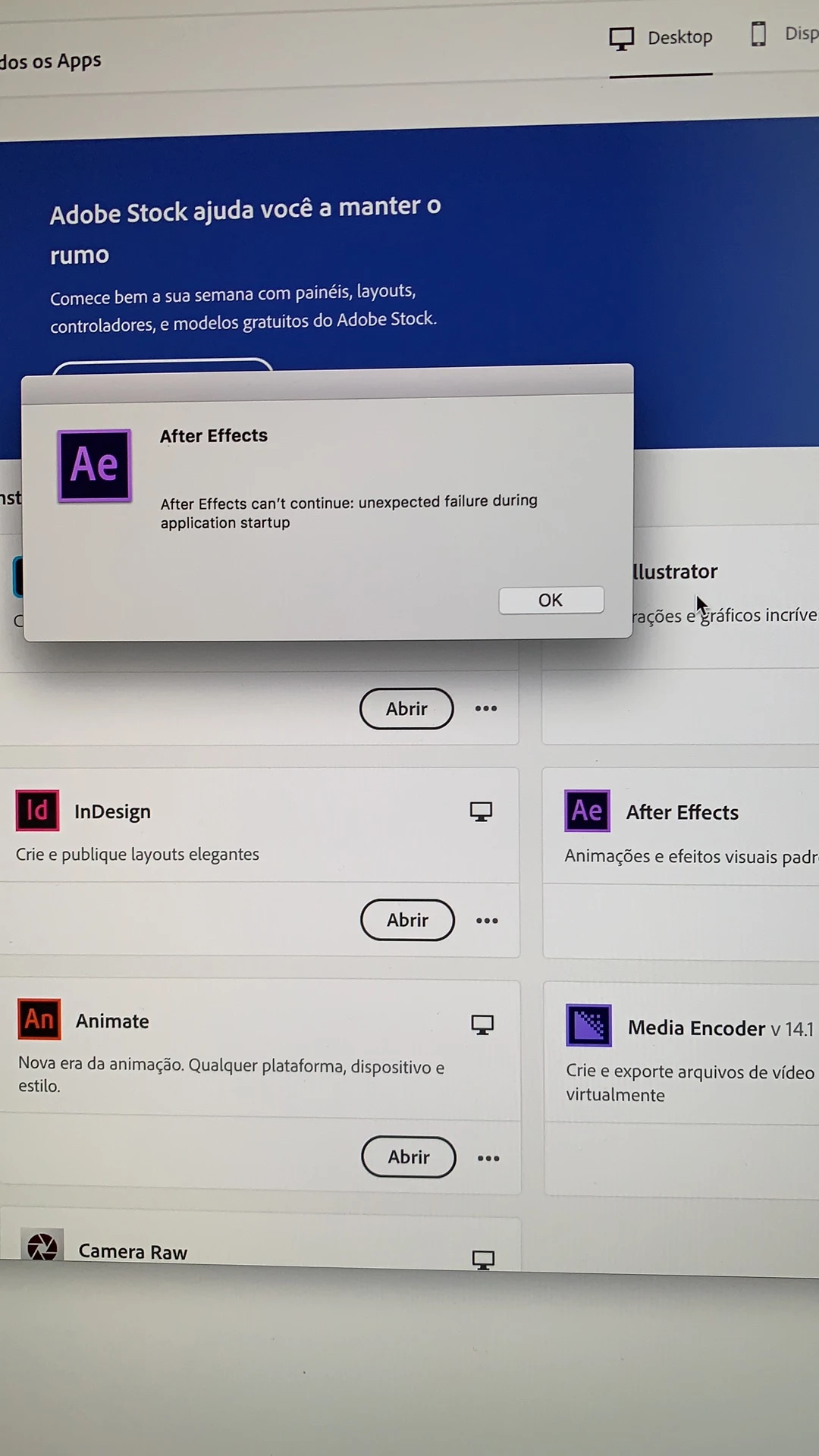Image resolution: width=819 pixels, height=1456 pixels.
Task: Open more options for Animate
Action: coord(488,1158)
